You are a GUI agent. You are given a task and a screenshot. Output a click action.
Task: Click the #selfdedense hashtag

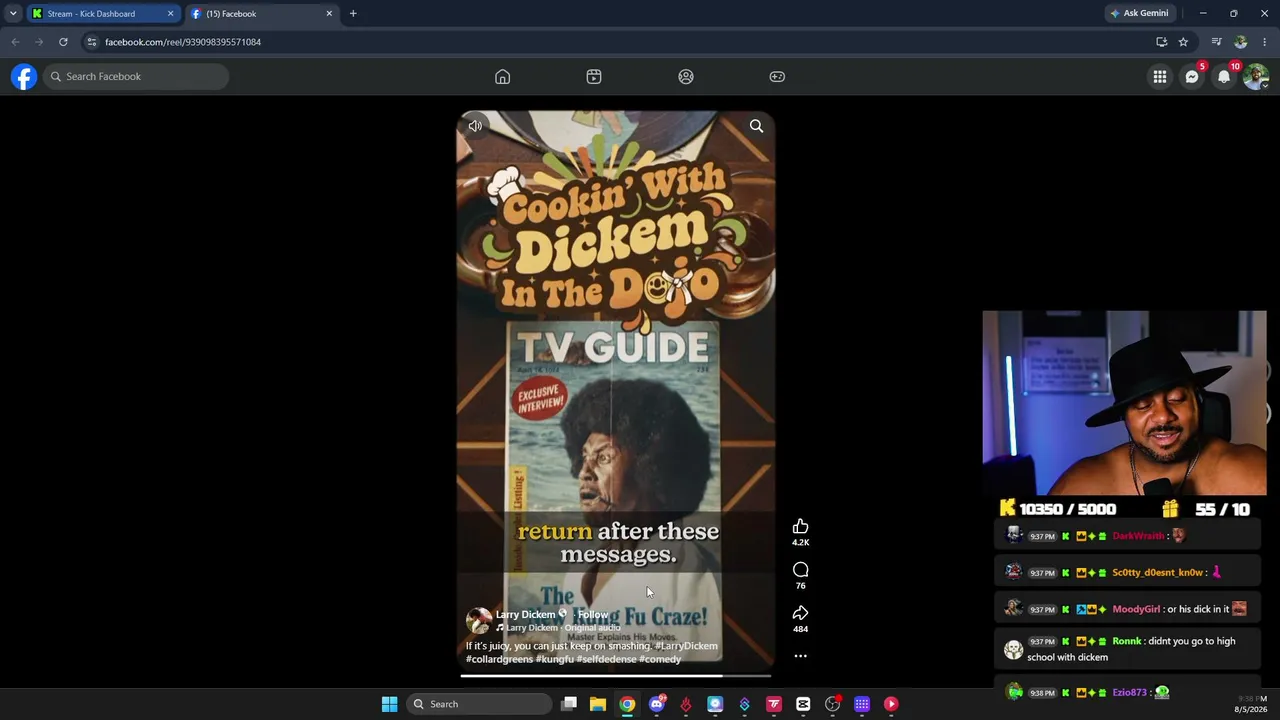(x=606, y=659)
